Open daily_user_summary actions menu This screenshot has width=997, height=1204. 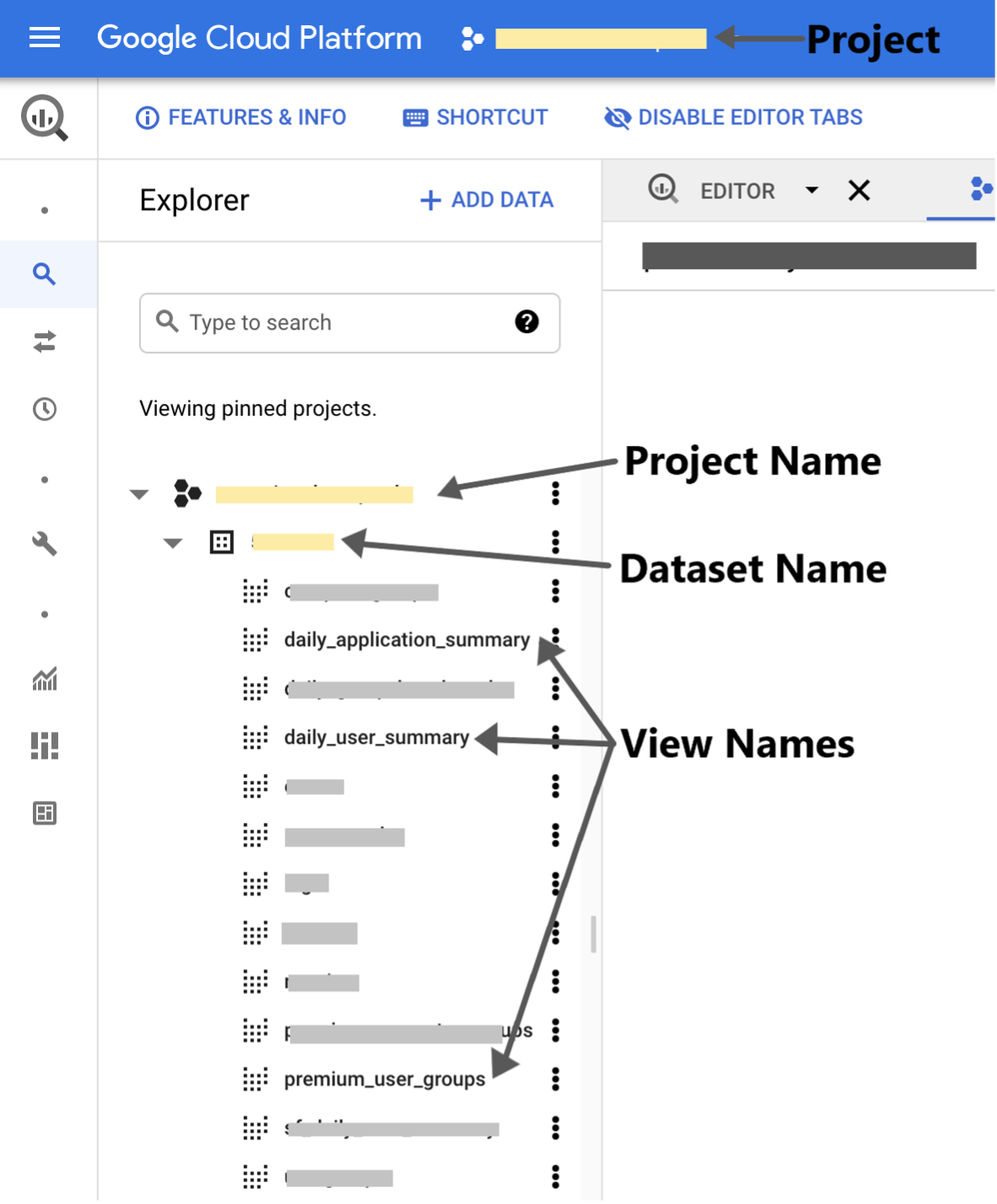(x=555, y=738)
